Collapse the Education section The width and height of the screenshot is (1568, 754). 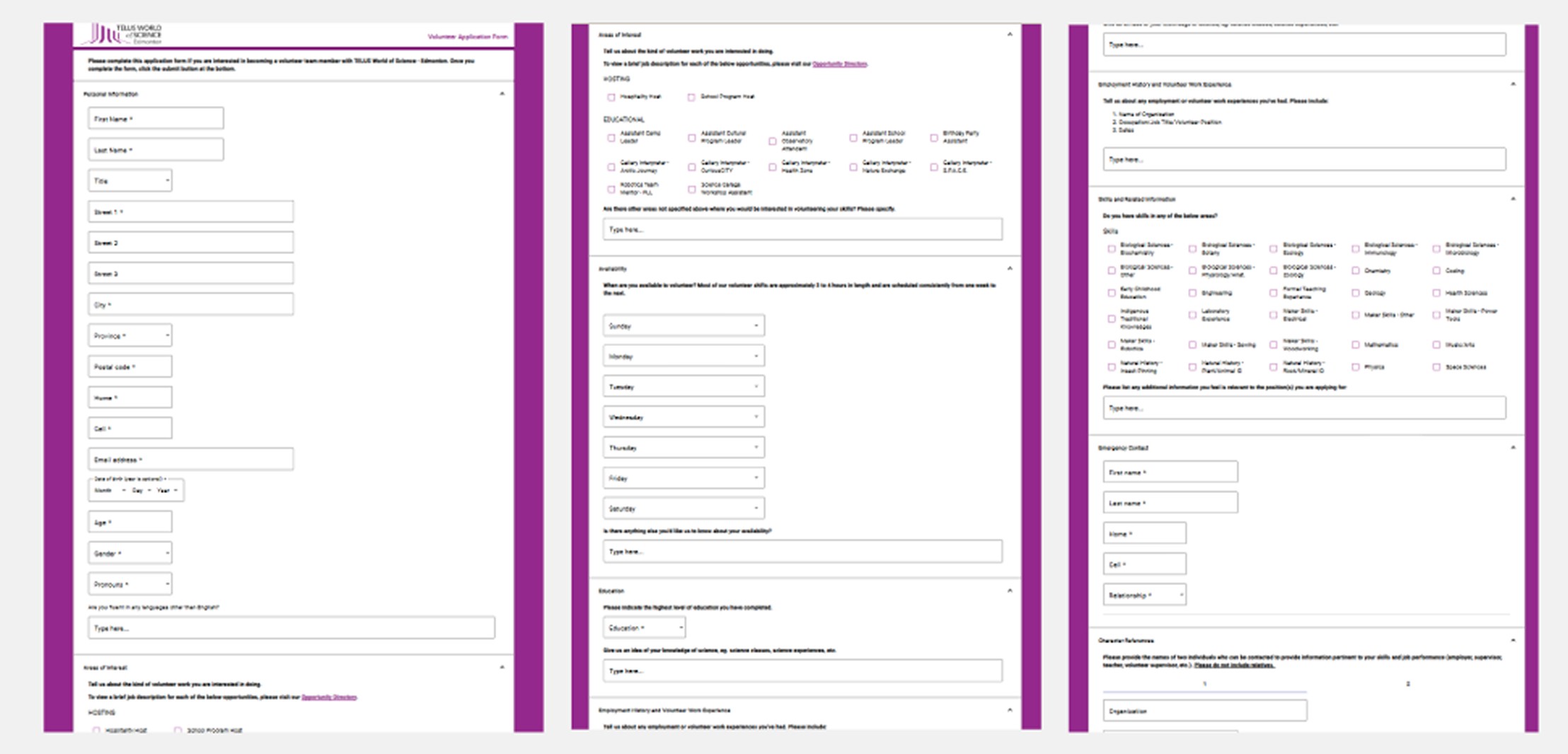click(1010, 591)
